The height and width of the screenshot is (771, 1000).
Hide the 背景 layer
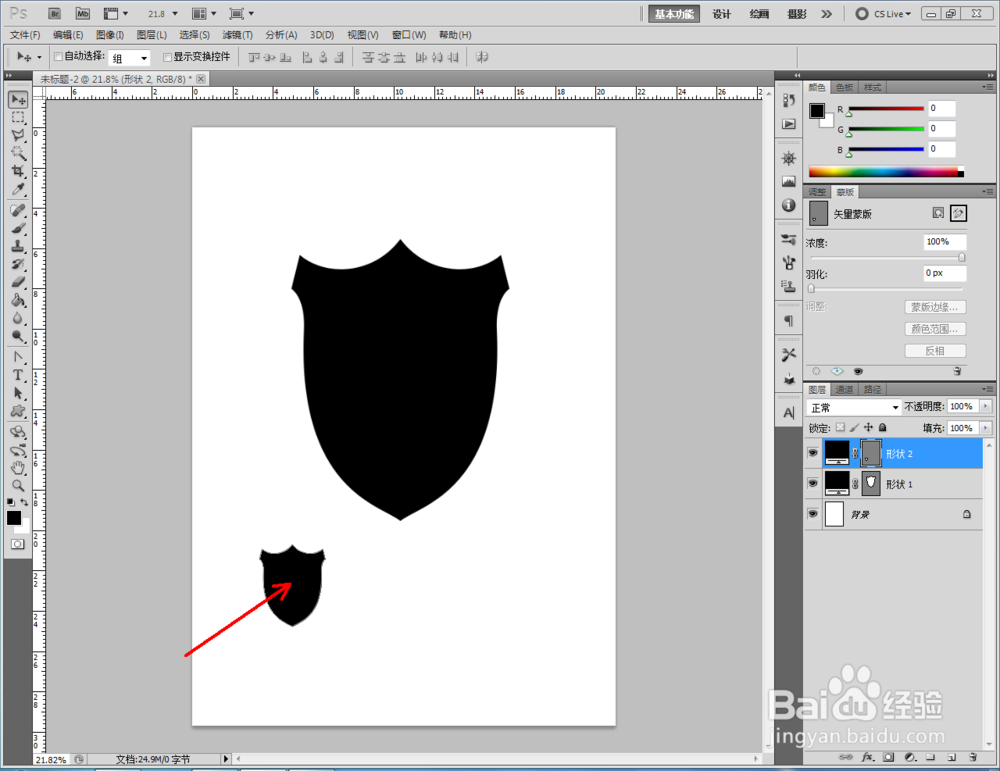tap(812, 513)
